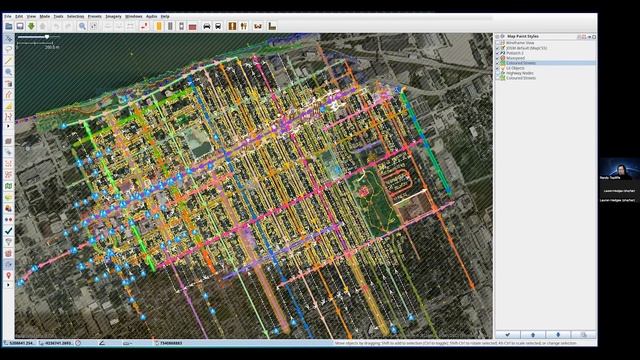Viewport: 640px width, 360px height.
Task: Click the fork and knife restaurant preset
Action: [x=244, y=26]
